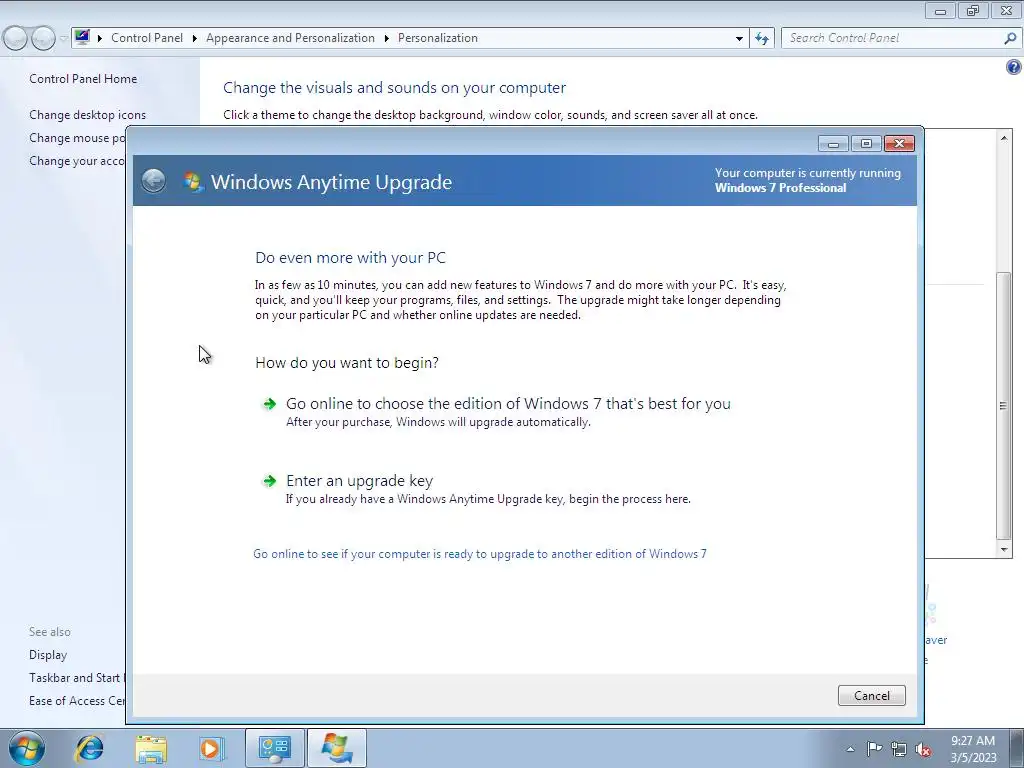Minimize the Windows Anytime Upgrade window
Image resolution: width=1024 pixels, height=768 pixels.
pos(833,144)
